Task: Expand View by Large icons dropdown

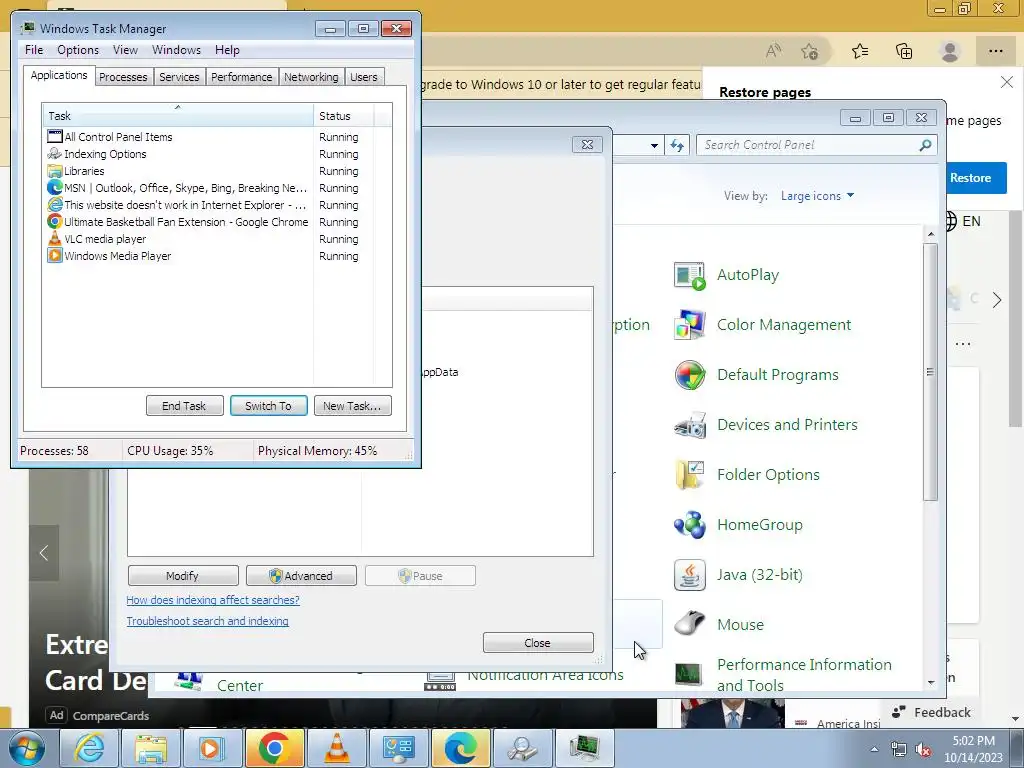Action: pyautogui.click(x=817, y=196)
